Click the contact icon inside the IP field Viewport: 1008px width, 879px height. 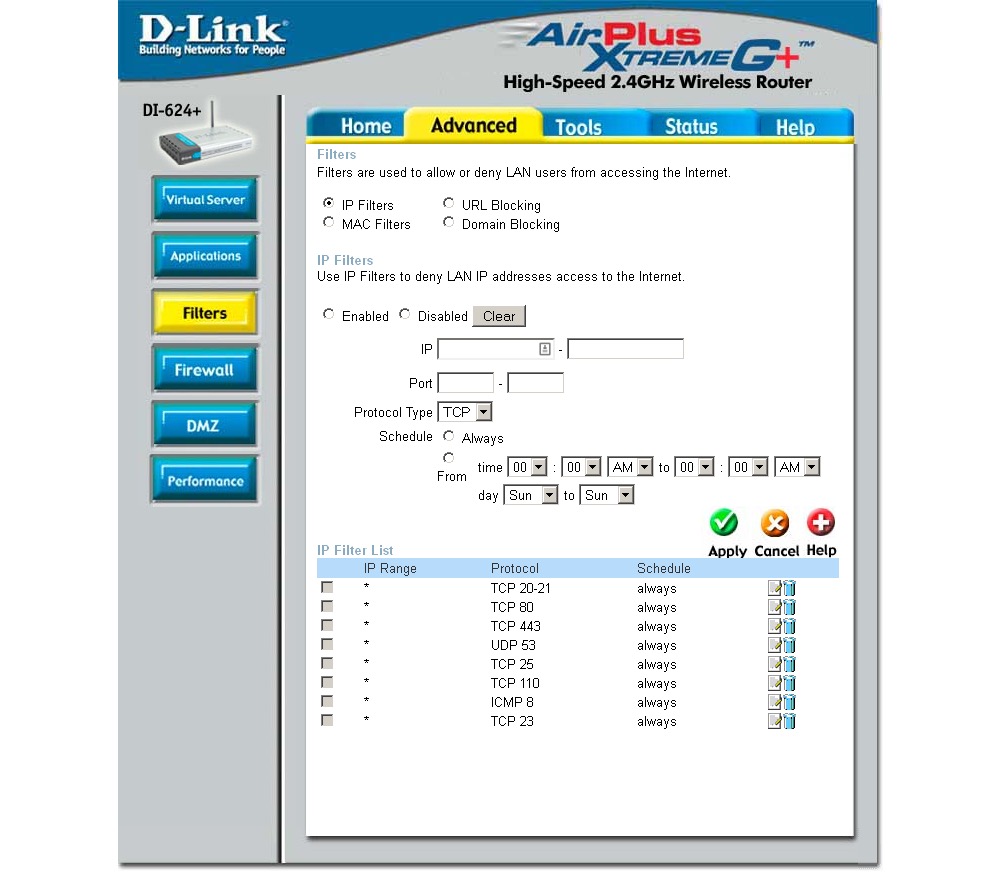click(544, 349)
